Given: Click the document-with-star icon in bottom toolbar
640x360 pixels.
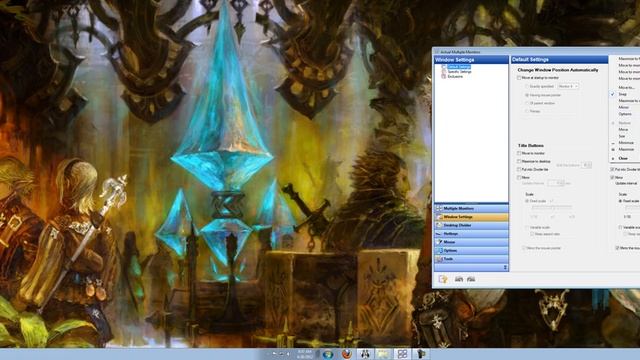Looking at the screenshot, I should click(x=443, y=279).
